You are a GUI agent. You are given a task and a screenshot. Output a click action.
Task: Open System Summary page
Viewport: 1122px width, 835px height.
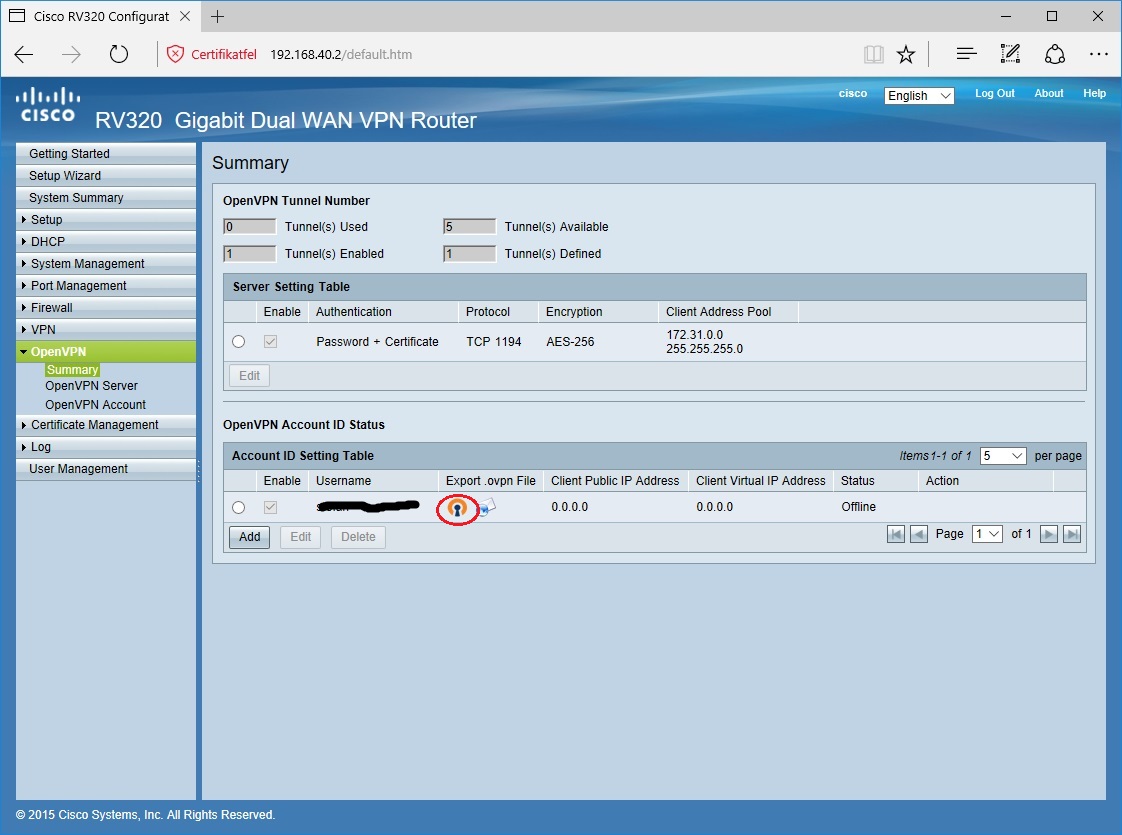pos(106,198)
